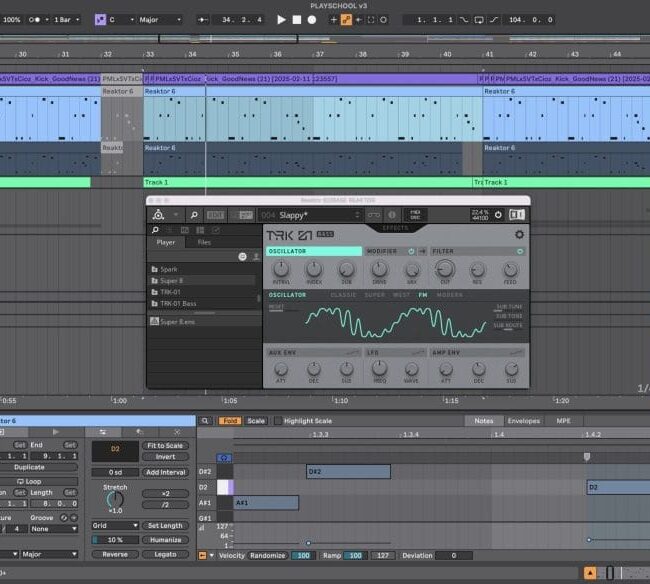Click the info icon in Reaktor toolbar
The width and height of the screenshot is (650, 584).
[391, 215]
